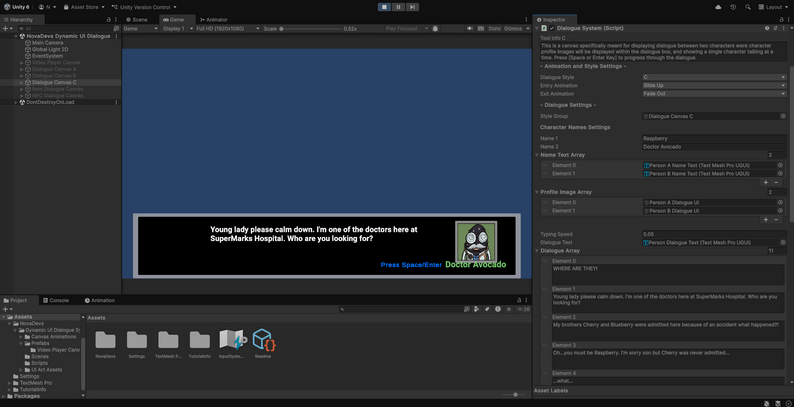Screen dimensions: 794x407
Task: Open the Readme asset in Project
Action: pyautogui.click(x=263, y=344)
